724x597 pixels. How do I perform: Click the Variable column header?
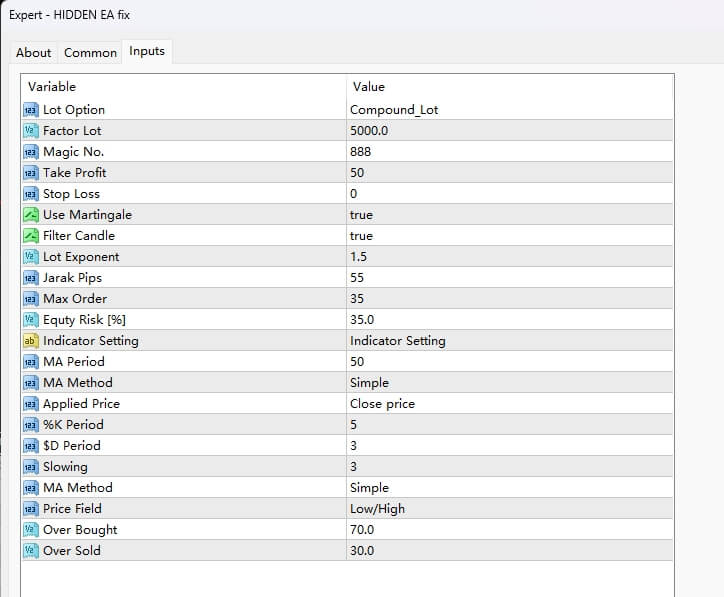point(52,87)
